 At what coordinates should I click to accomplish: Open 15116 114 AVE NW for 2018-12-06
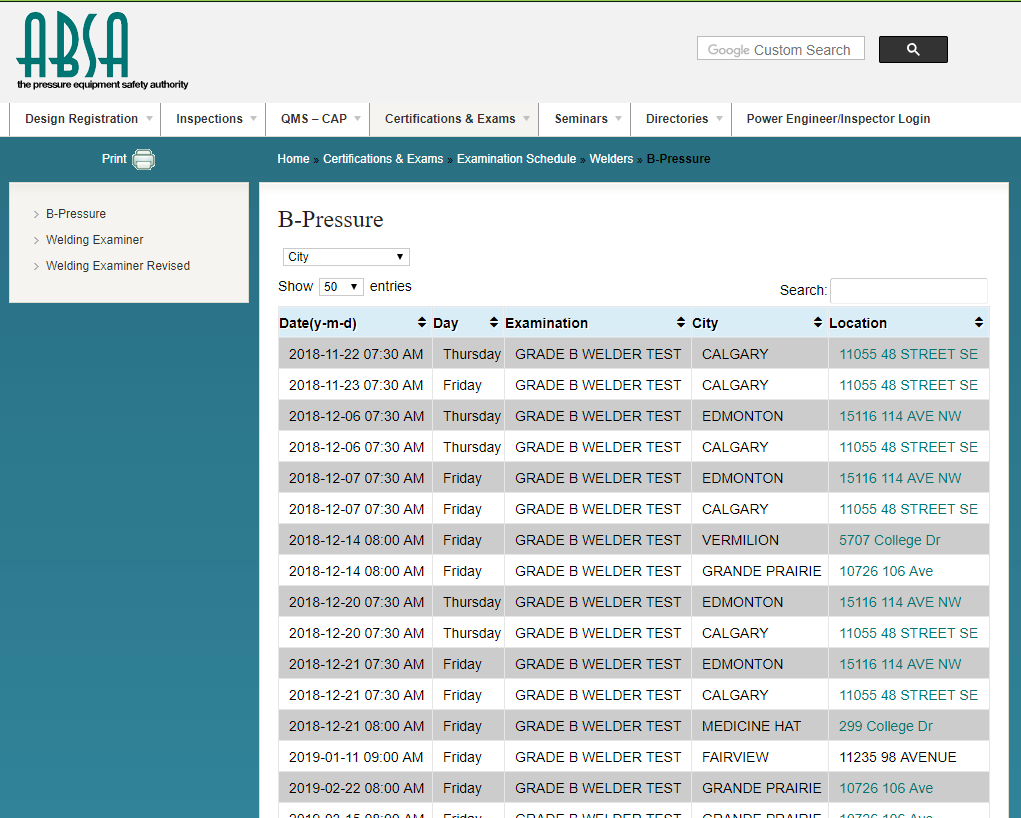[900, 416]
